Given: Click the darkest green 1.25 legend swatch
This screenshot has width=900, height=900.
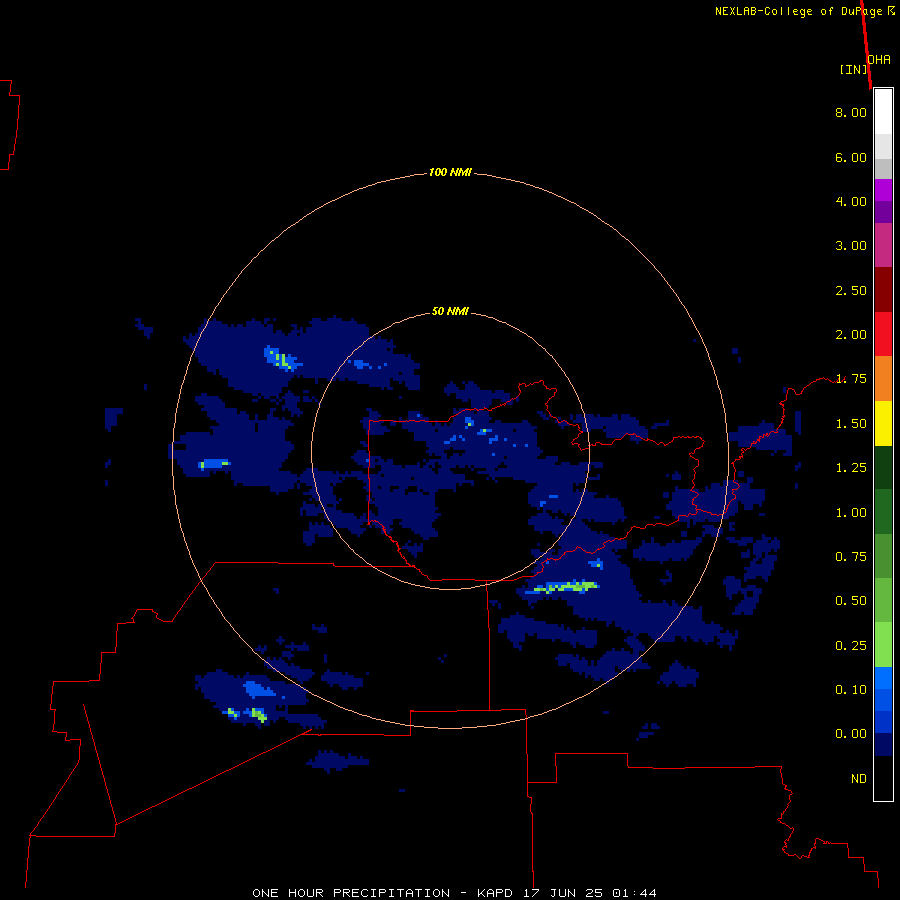Looking at the screenshot, I should click(883, 468).
